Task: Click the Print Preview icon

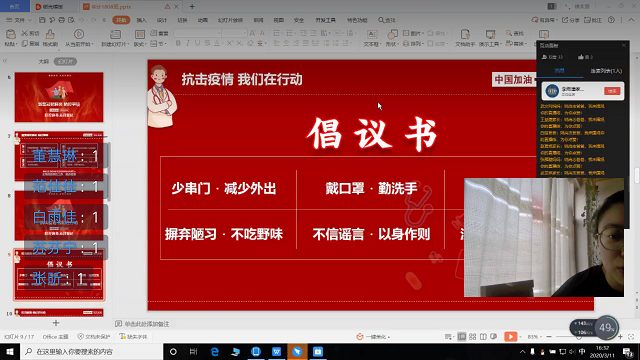Action: click(71, 20)
